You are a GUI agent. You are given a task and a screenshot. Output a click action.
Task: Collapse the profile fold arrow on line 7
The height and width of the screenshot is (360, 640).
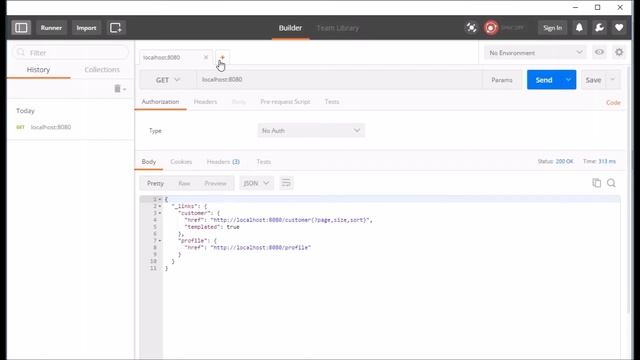coord(160,240)
